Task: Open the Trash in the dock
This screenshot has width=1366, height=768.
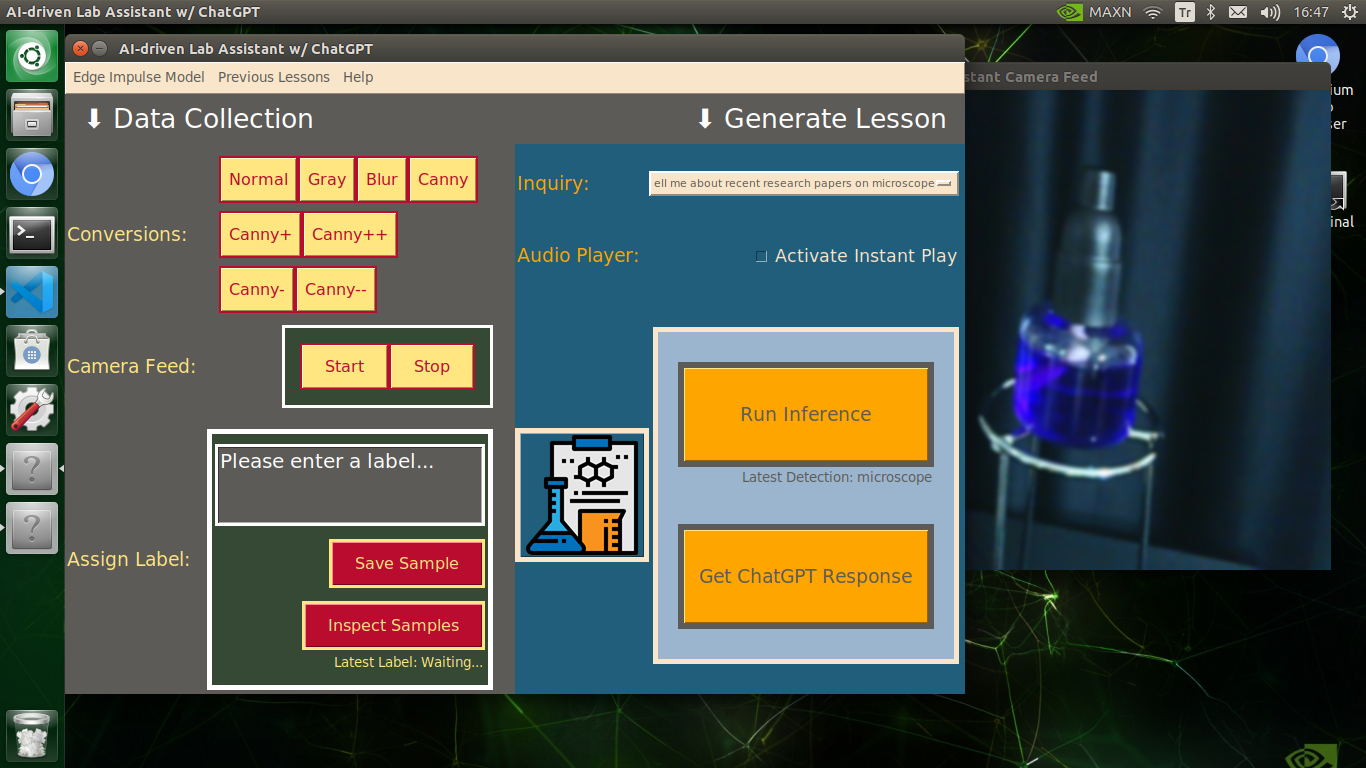Action: (x=32, y=736)
